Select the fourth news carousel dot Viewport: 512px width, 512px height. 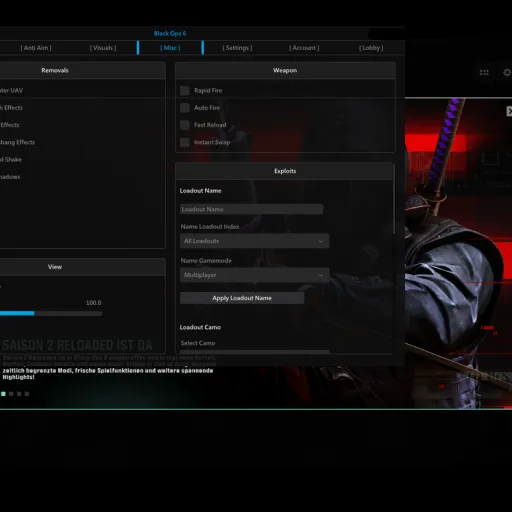(27, 394)
